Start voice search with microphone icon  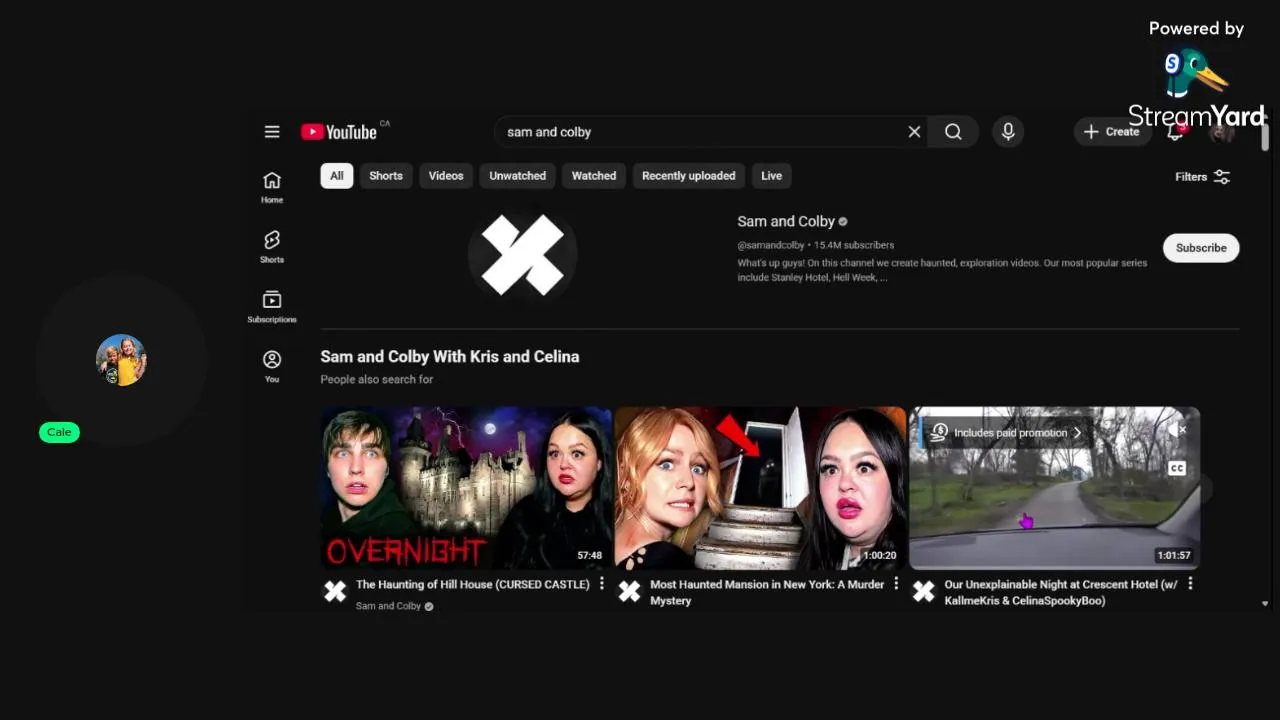[x=1008, y=132]
